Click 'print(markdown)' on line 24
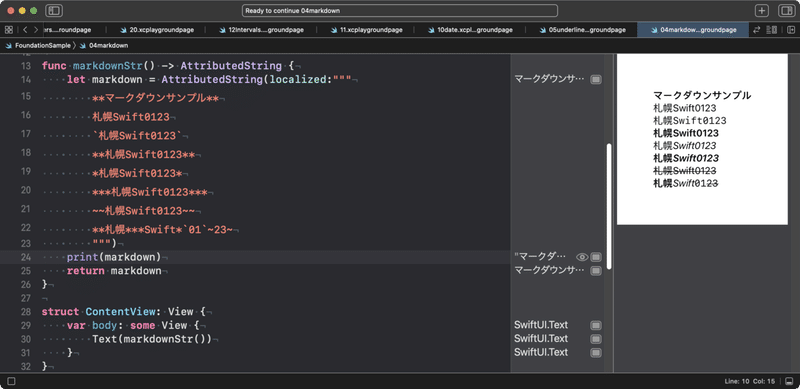The height and width of the screenshot is (389, 800). [114, 257]
